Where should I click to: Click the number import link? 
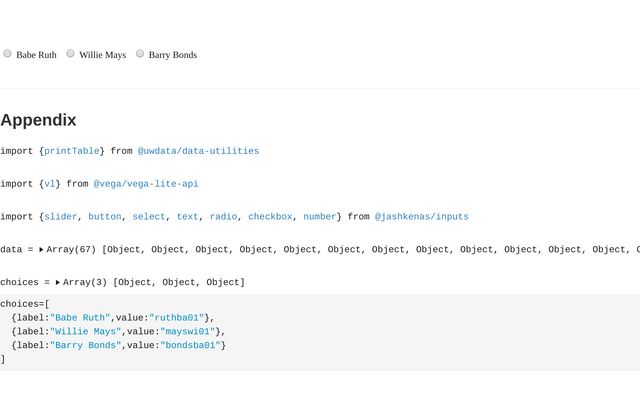pyautogui.click(x=320, y=217)
